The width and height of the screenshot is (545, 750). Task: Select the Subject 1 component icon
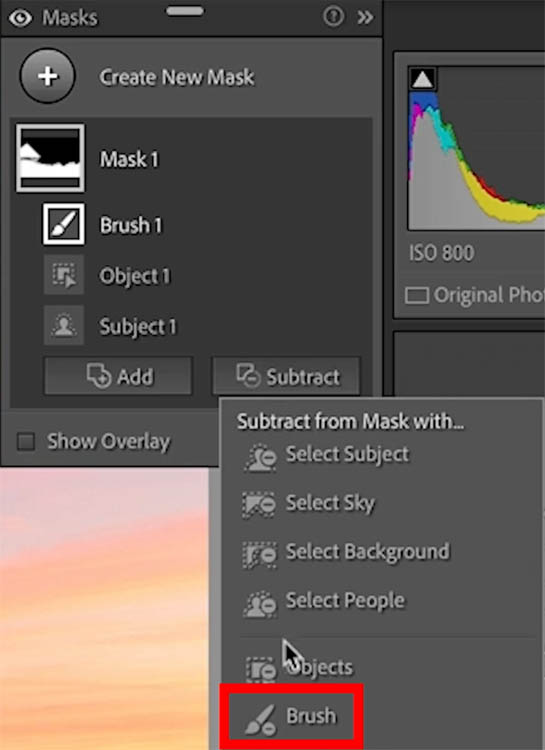pos(64,326)
